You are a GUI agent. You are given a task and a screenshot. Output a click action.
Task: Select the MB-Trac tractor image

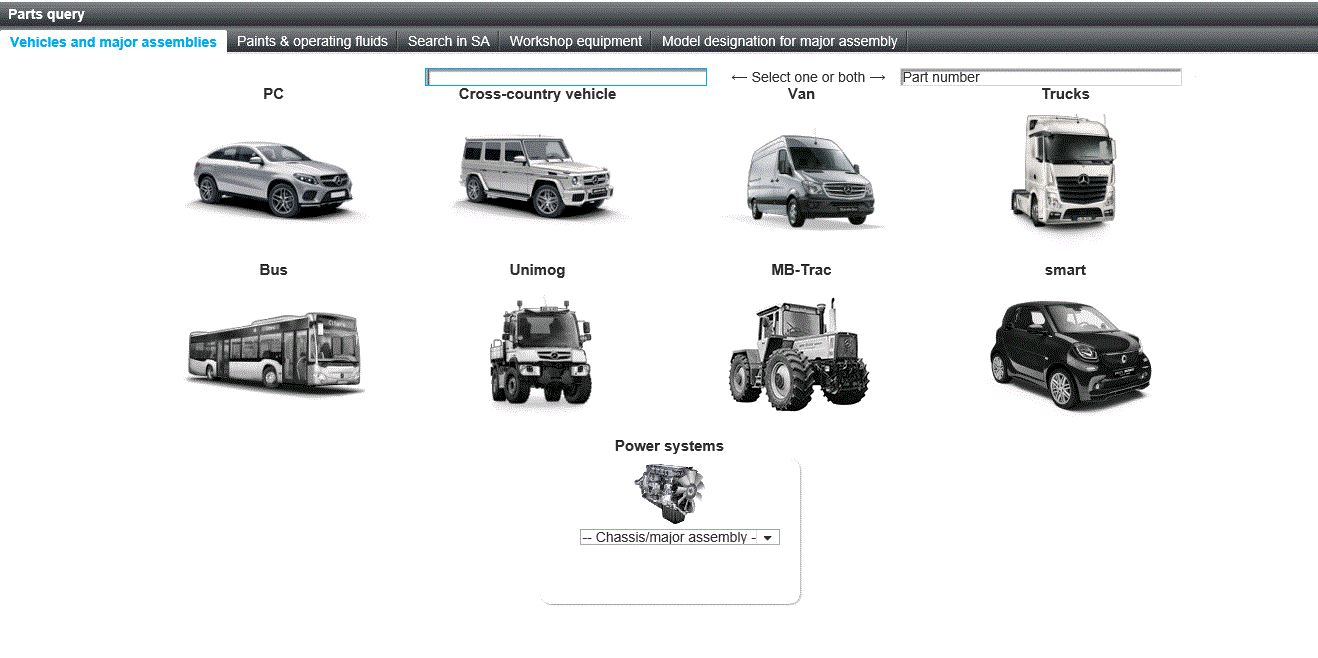click(798, 354)
